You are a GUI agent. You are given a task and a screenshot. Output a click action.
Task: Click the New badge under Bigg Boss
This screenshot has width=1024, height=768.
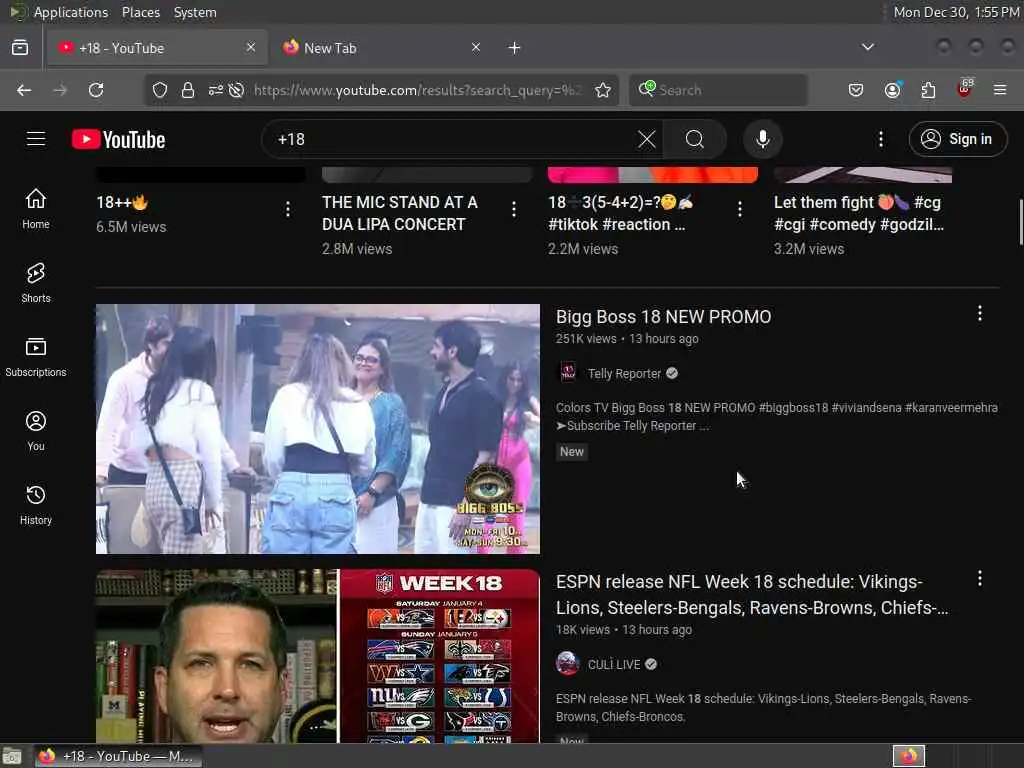coord(571,451)
